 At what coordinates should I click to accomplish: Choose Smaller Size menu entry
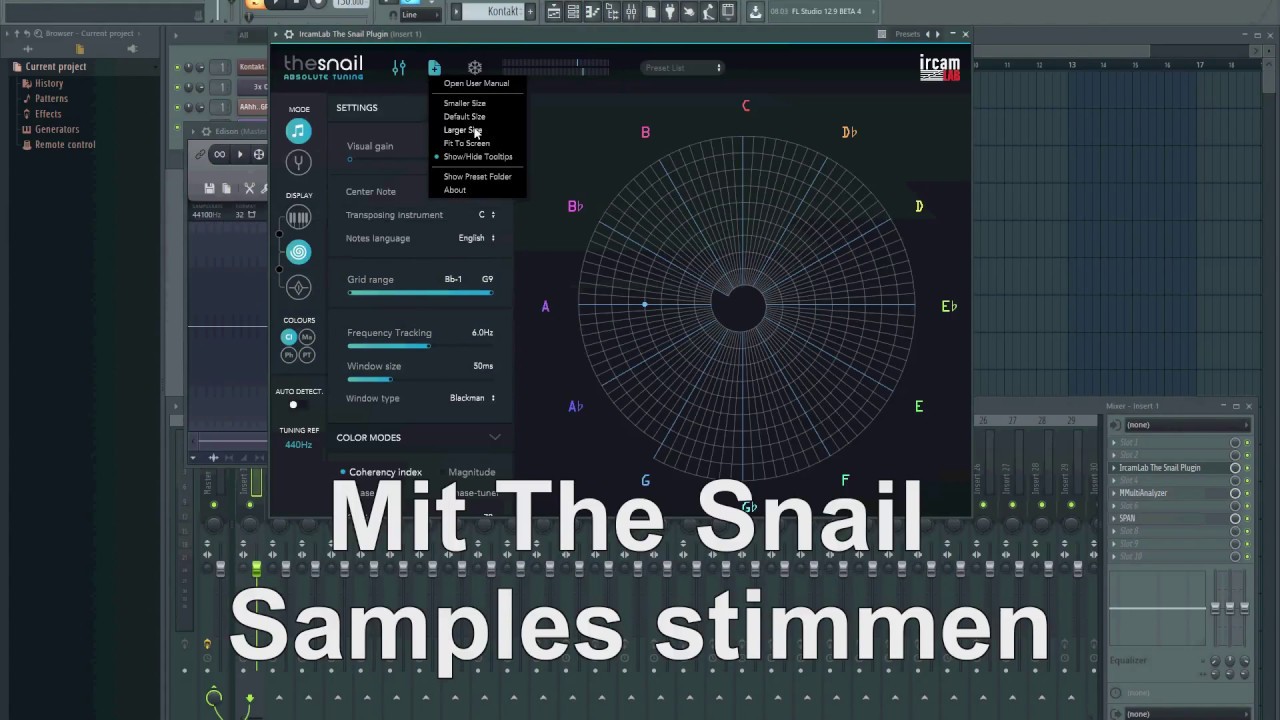[x=465, y=103]
